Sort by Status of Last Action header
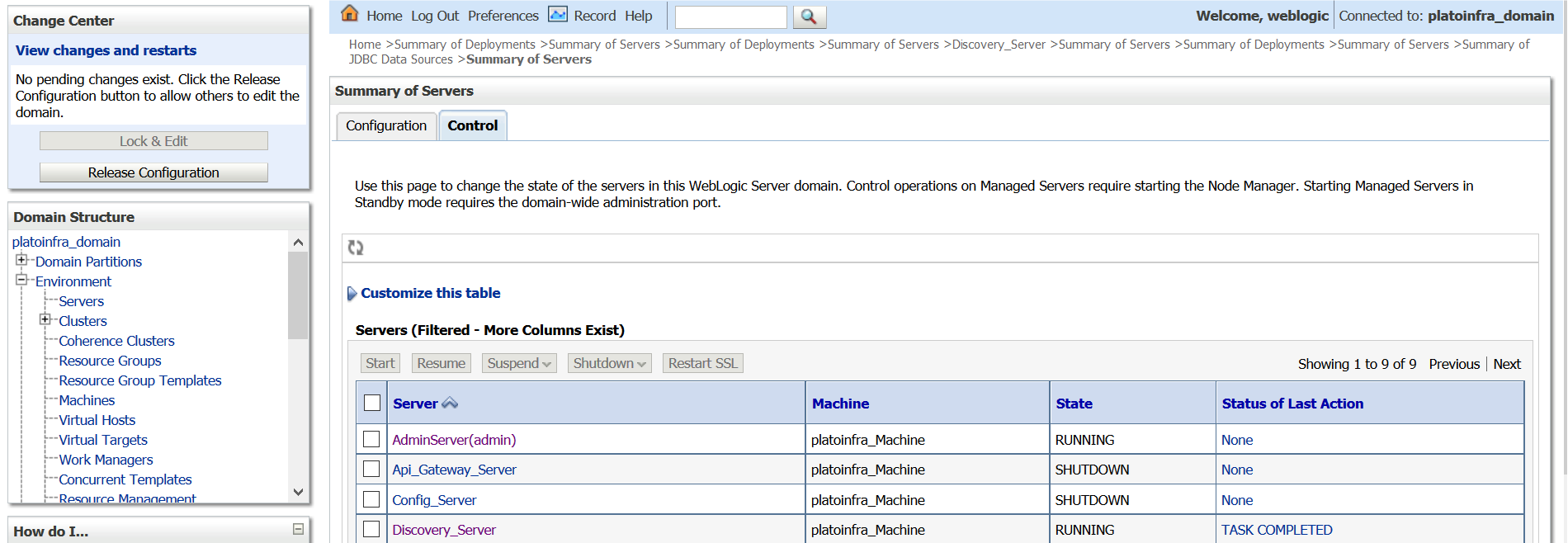 pyautogui.click(x=1292, y=404)
